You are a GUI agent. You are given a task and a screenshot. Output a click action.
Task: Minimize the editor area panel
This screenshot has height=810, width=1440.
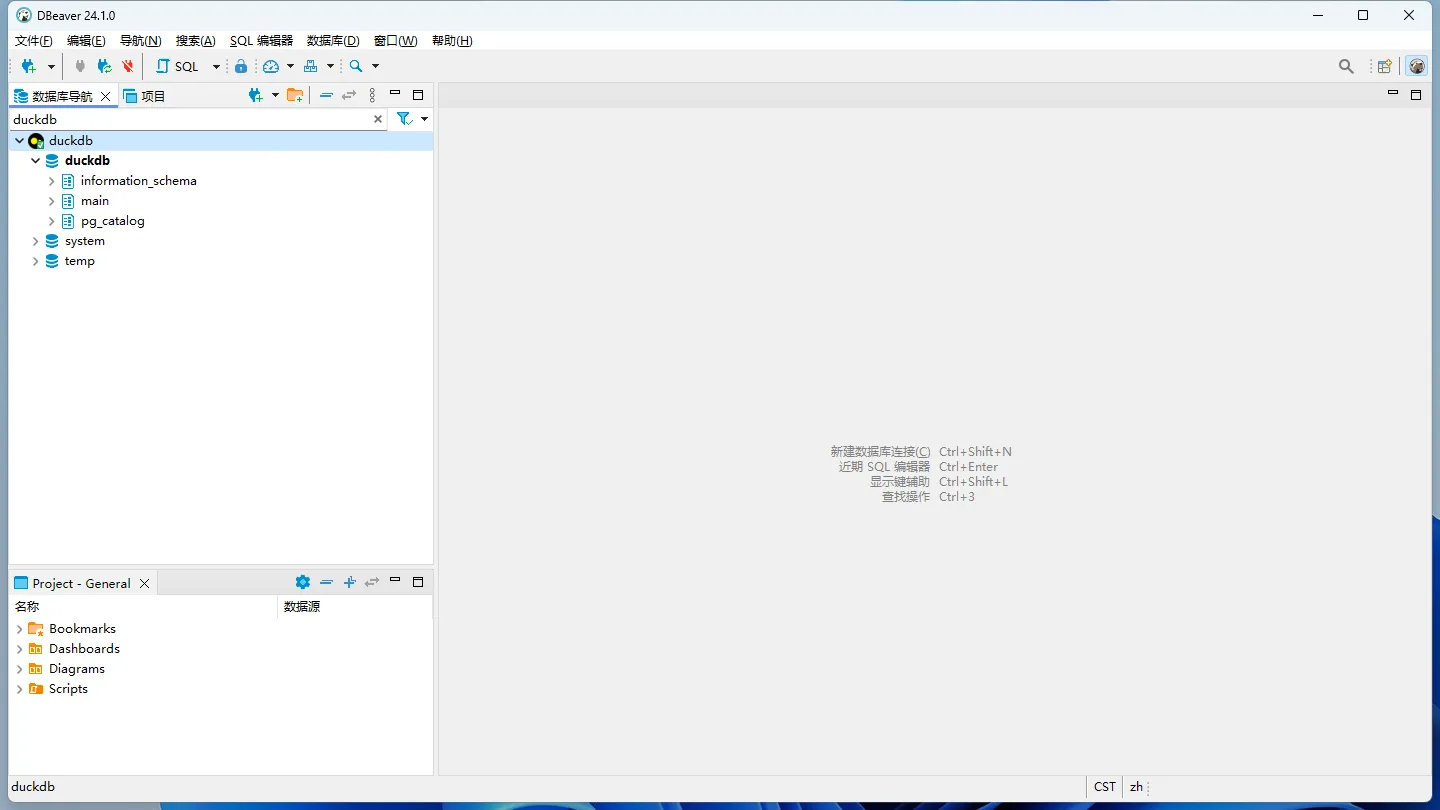(x=1393, y=93)
